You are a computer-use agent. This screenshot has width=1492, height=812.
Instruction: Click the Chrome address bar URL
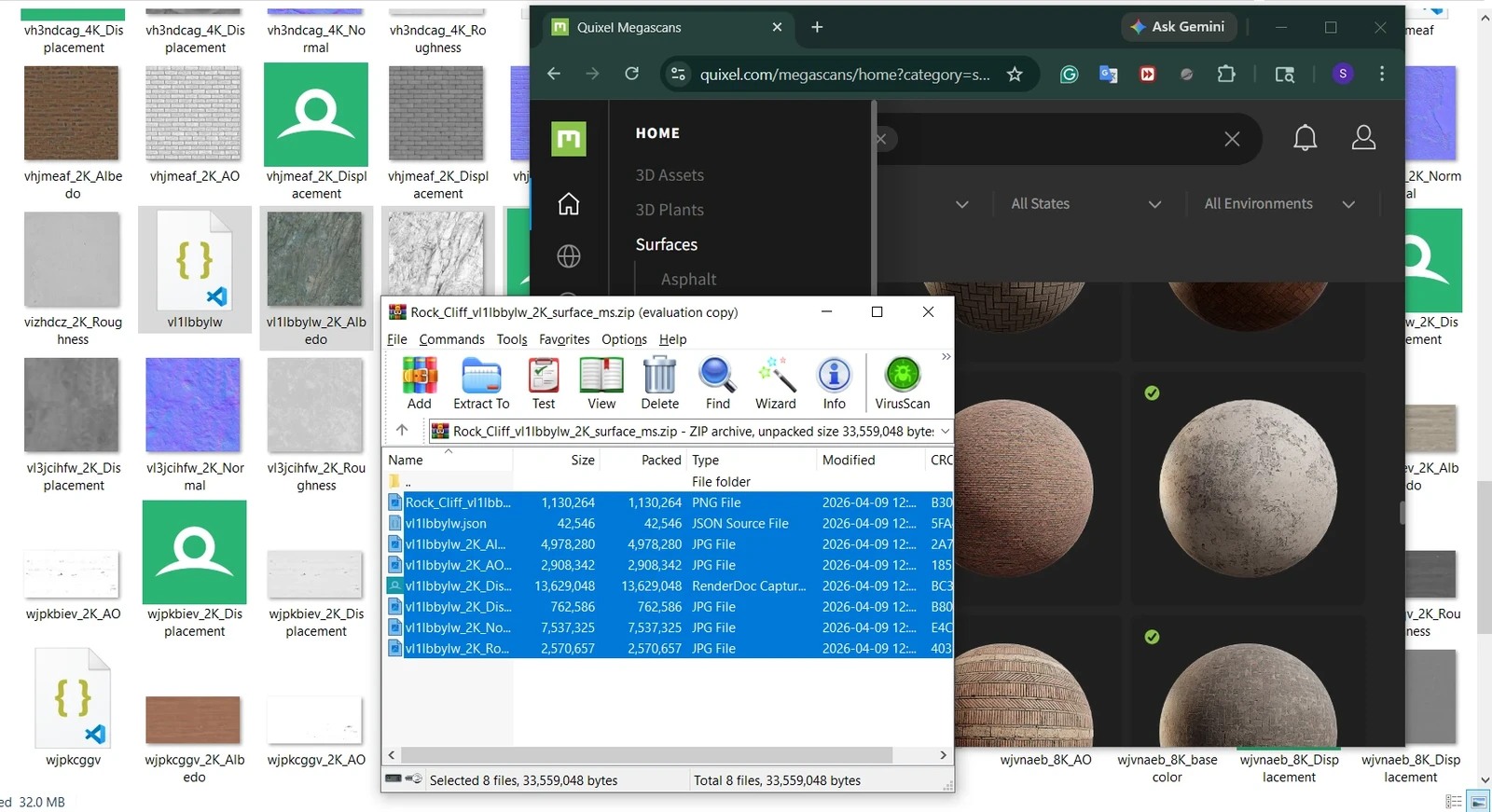tap(845, 75)
